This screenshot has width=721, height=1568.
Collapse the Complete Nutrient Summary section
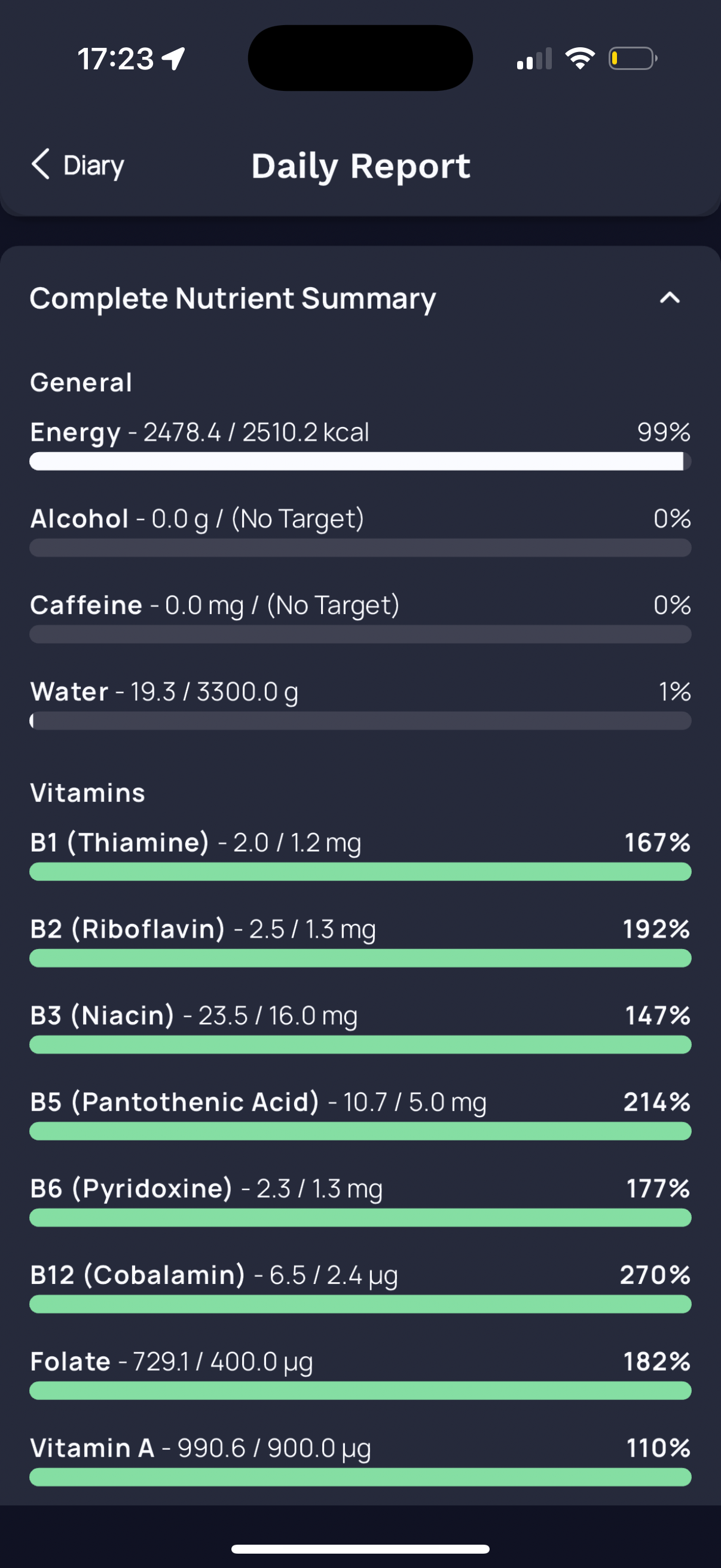coord(669,298)
